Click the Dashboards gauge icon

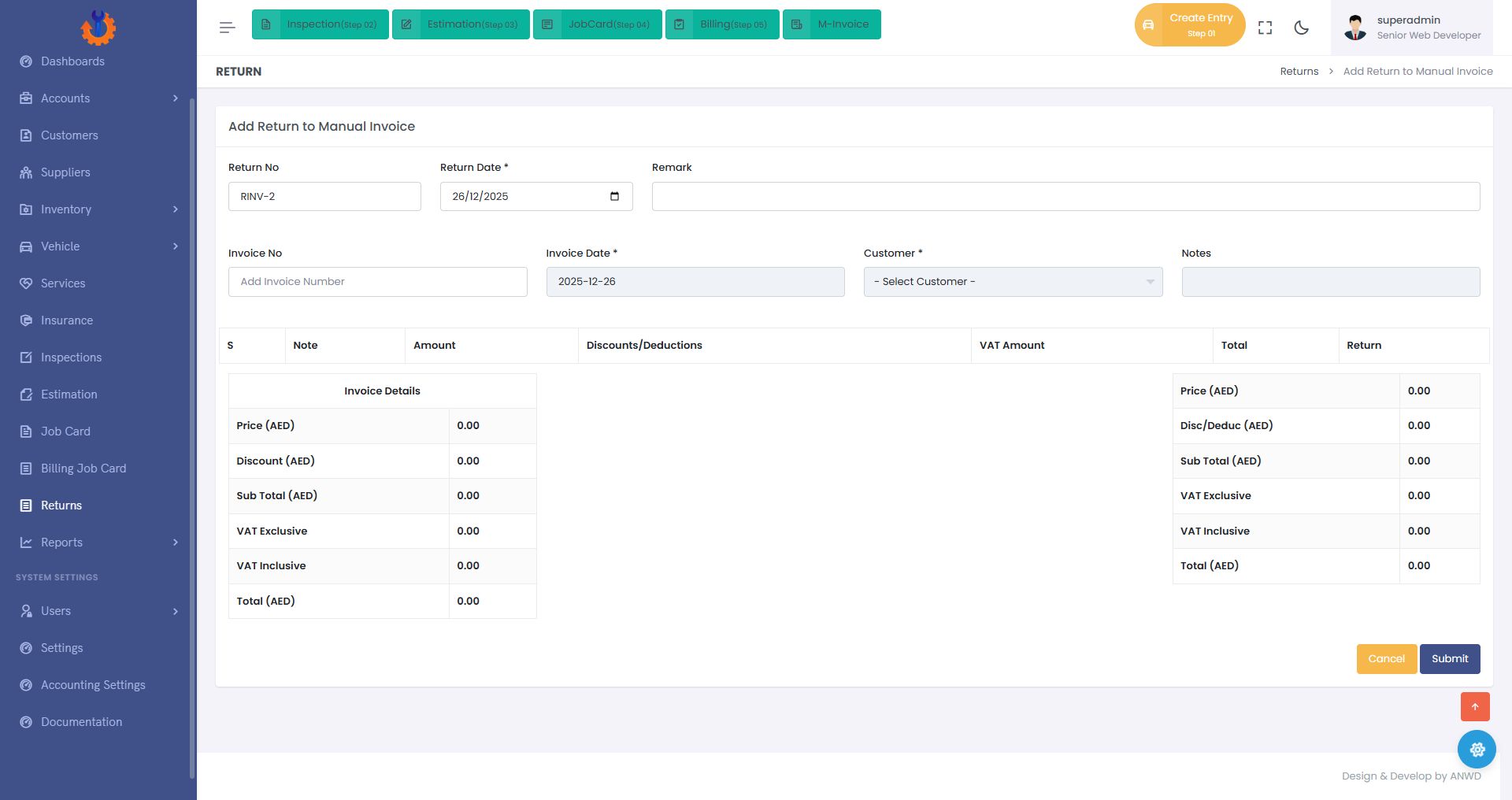[26, 61]
